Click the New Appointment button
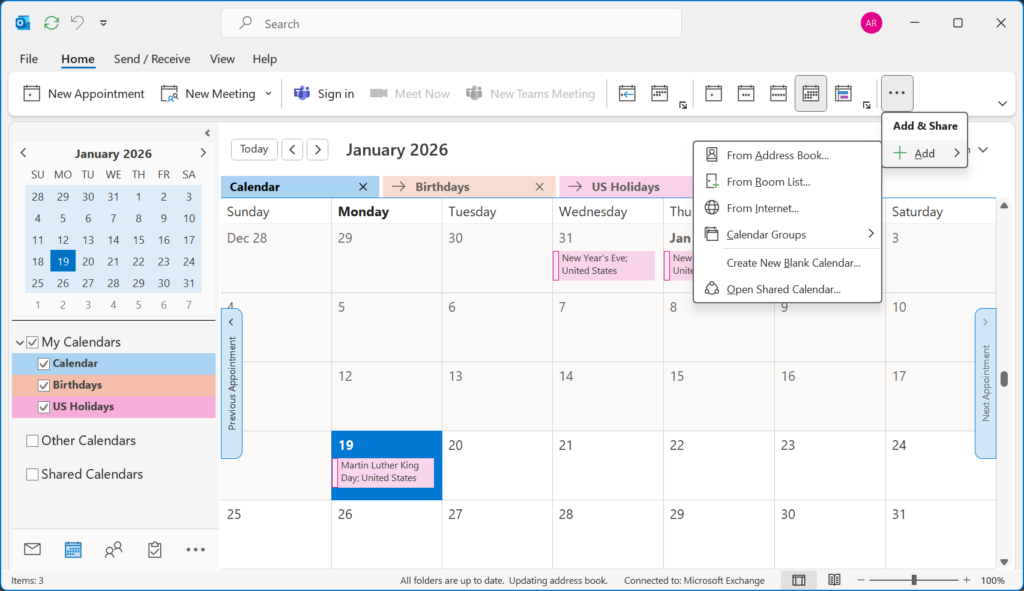 click(x=84, y=93)
